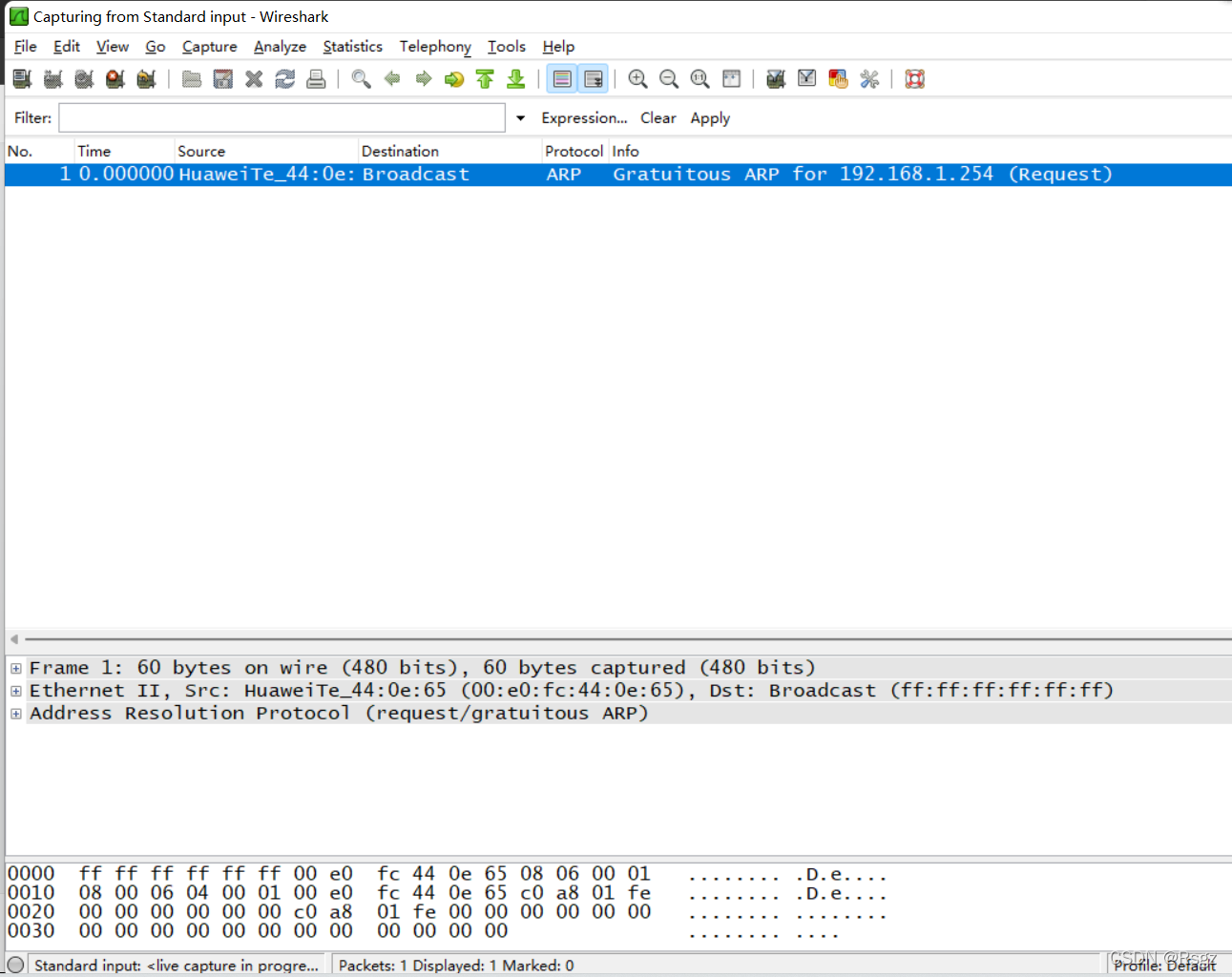Open the Tools menu
Image resolution: width=1232 pixels, height=977 pixels.
[507, 46]
